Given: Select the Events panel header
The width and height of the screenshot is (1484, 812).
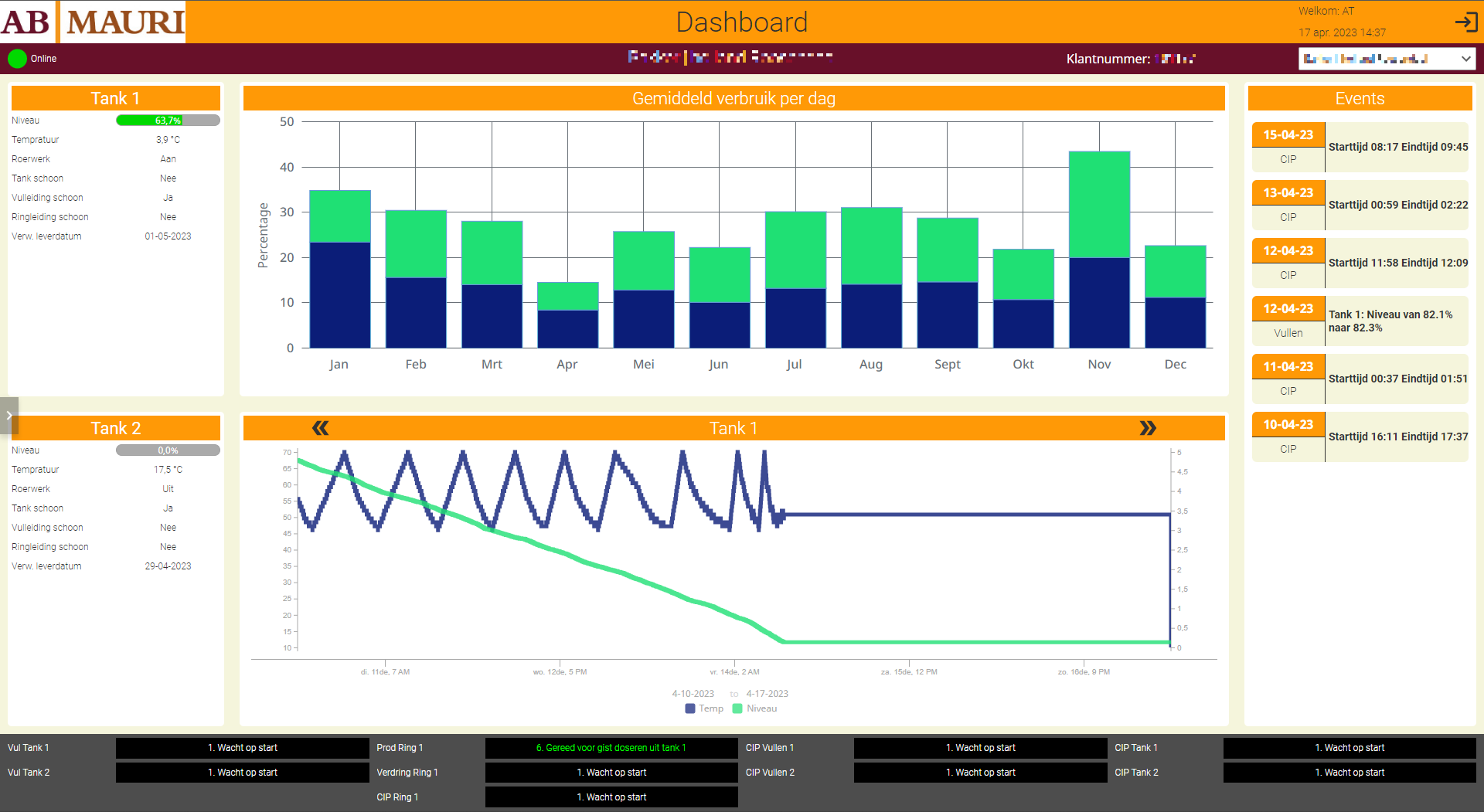Looking at the screenshot, I should 1360,98.
